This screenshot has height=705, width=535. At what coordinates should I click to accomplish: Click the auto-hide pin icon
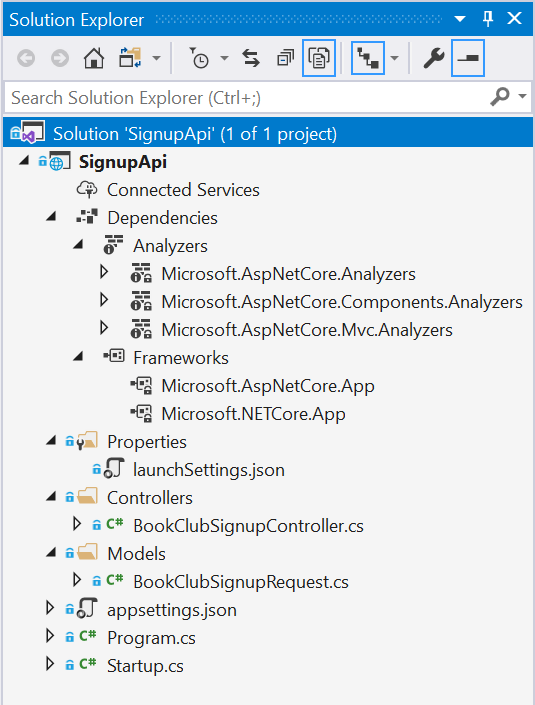pos(488,19)
